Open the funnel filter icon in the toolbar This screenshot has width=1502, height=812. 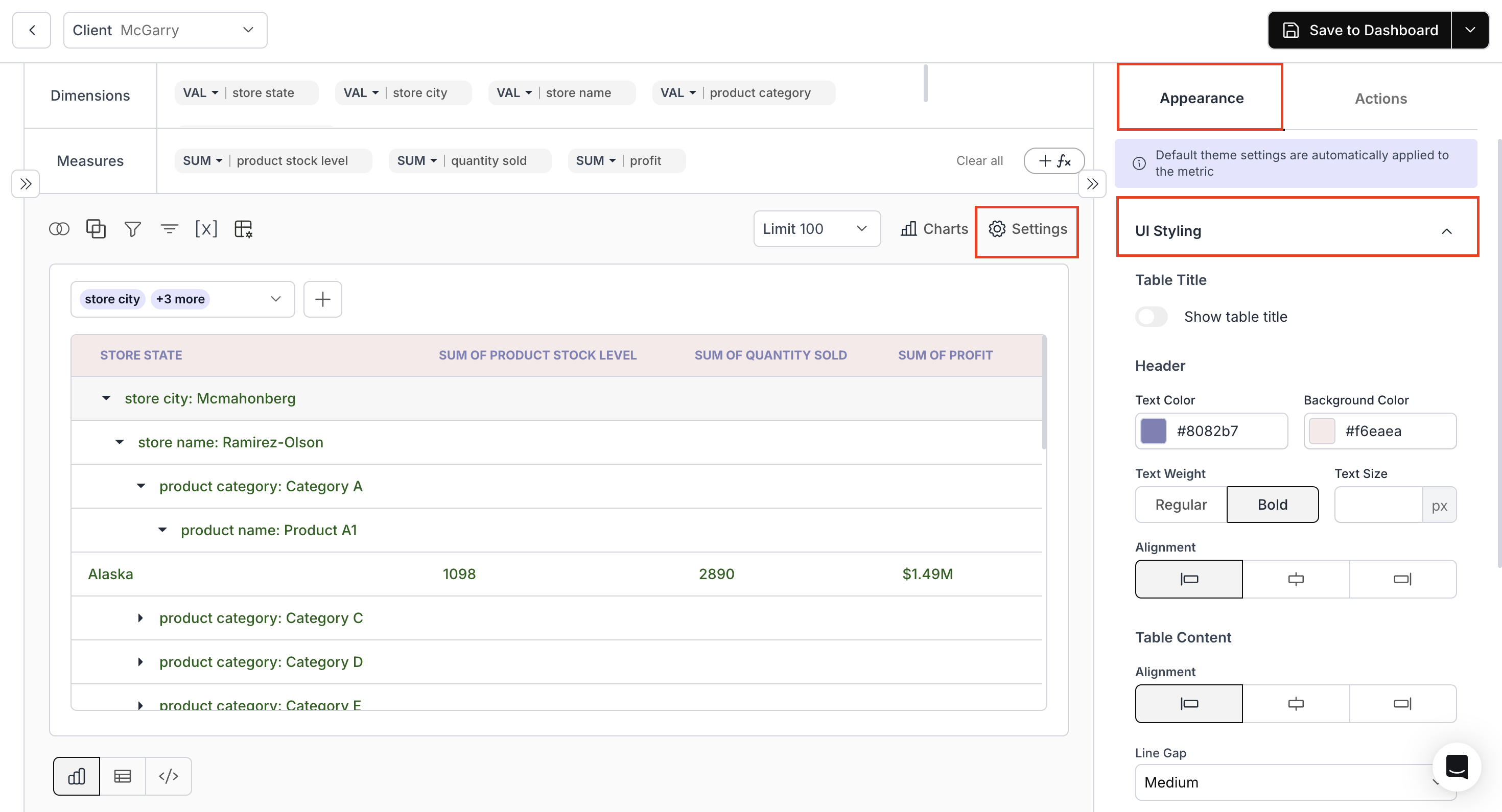pos(132,228)
